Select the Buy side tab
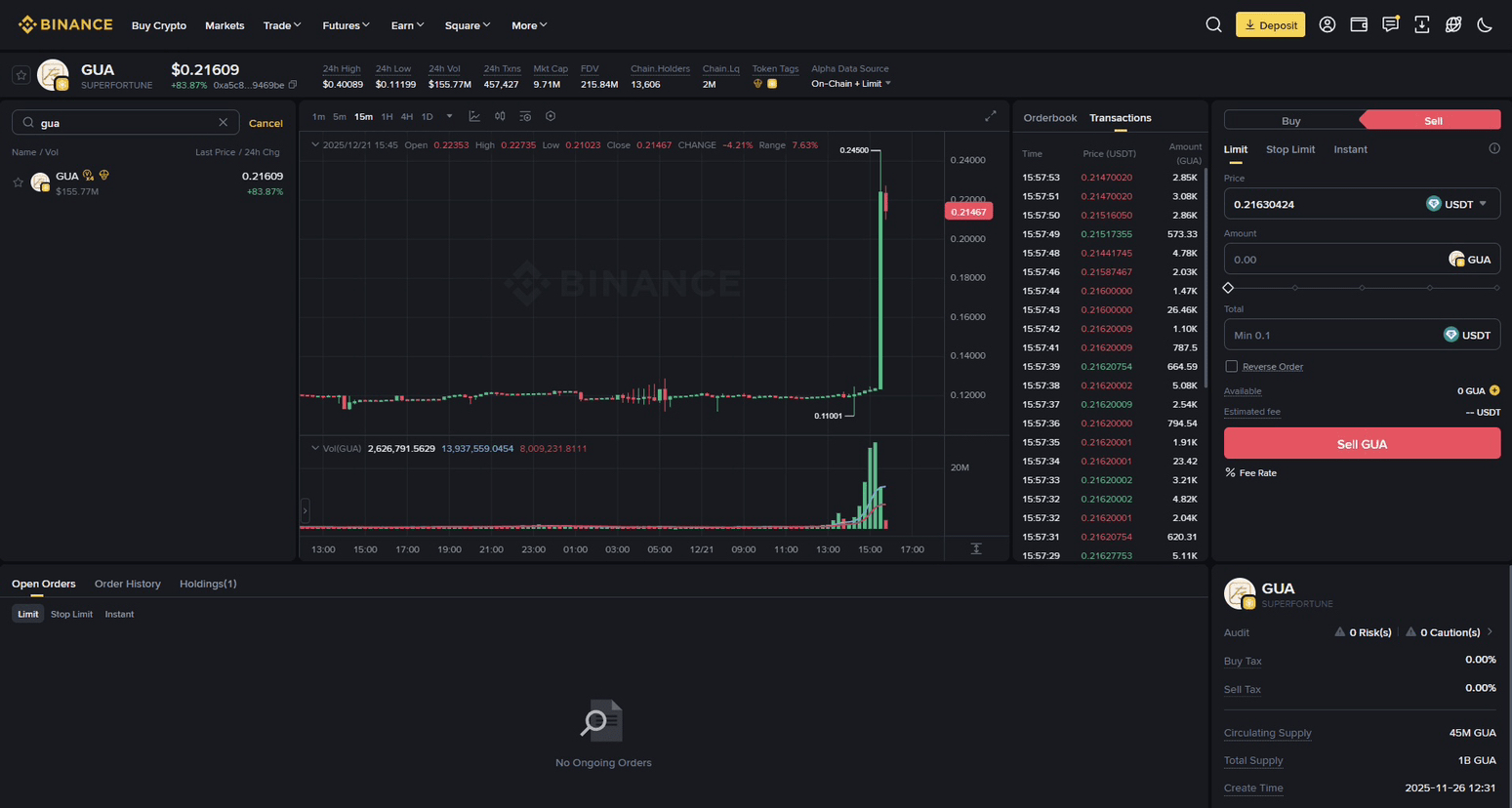The height and width of the screenshot is (808, 1512). [1291, 120]
